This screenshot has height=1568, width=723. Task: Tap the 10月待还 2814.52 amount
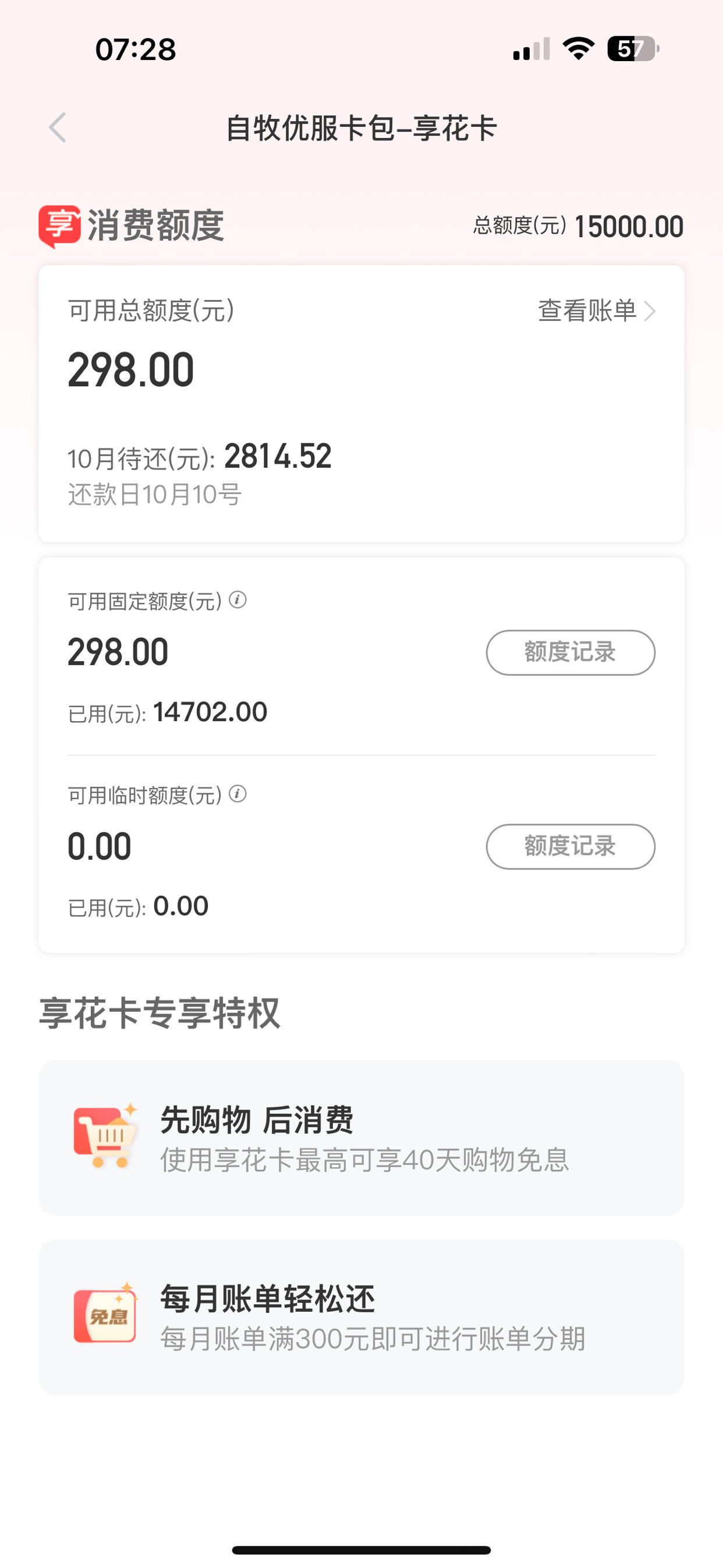pyautogui.click(x=278, y=456)
